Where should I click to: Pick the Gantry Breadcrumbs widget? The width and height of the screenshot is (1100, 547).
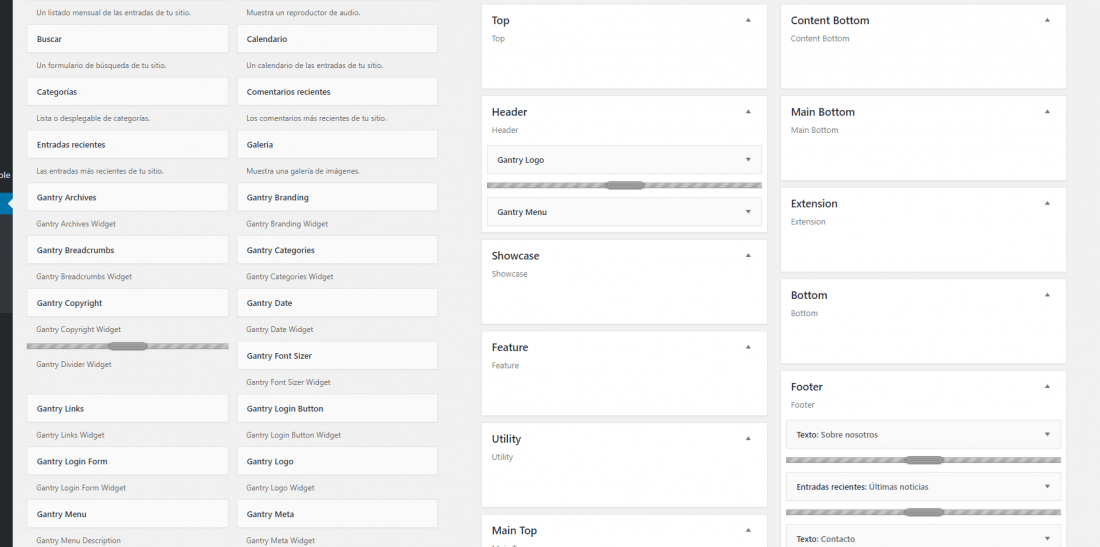128,250
